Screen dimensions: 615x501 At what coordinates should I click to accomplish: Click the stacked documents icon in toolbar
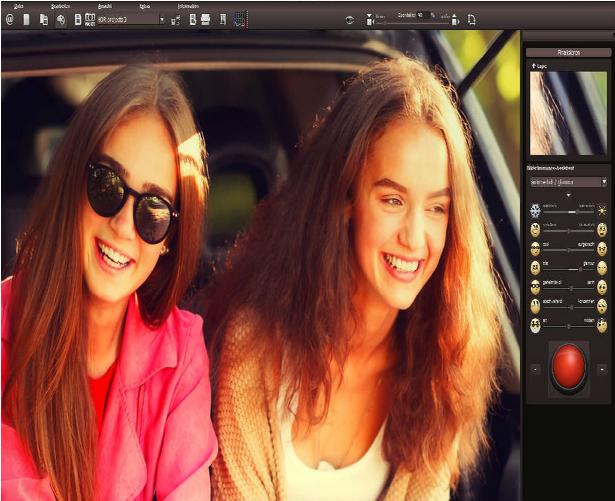point(44,19)
